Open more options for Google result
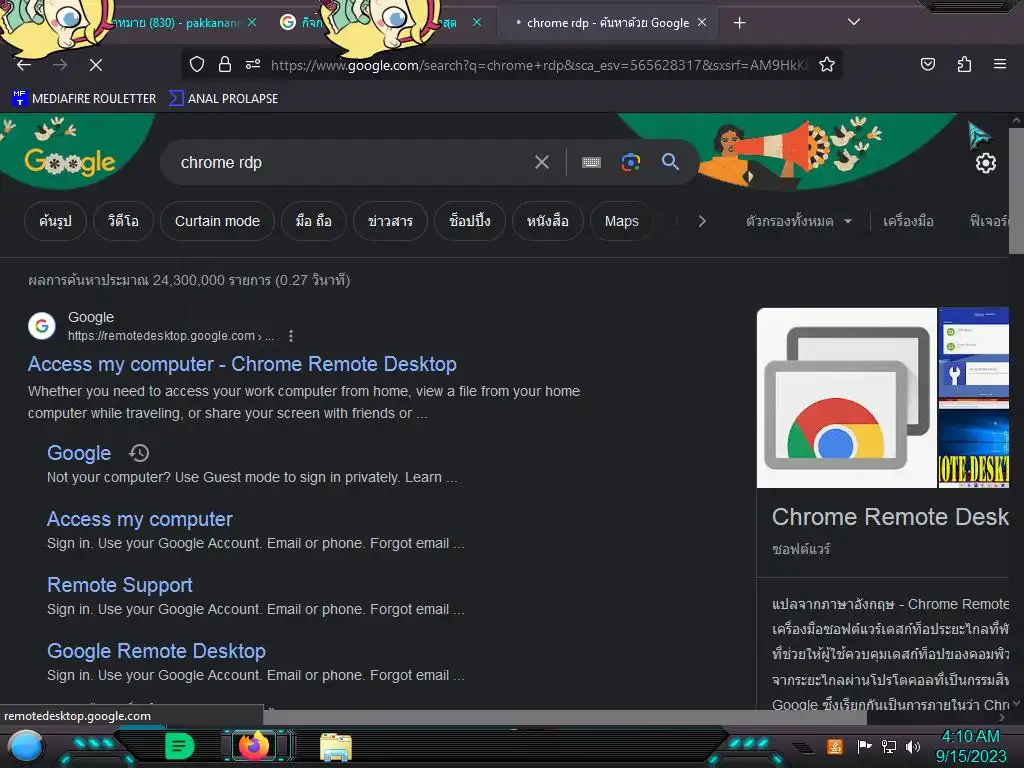This screenshot has width=1024, height=768. (x=291, y=336)
